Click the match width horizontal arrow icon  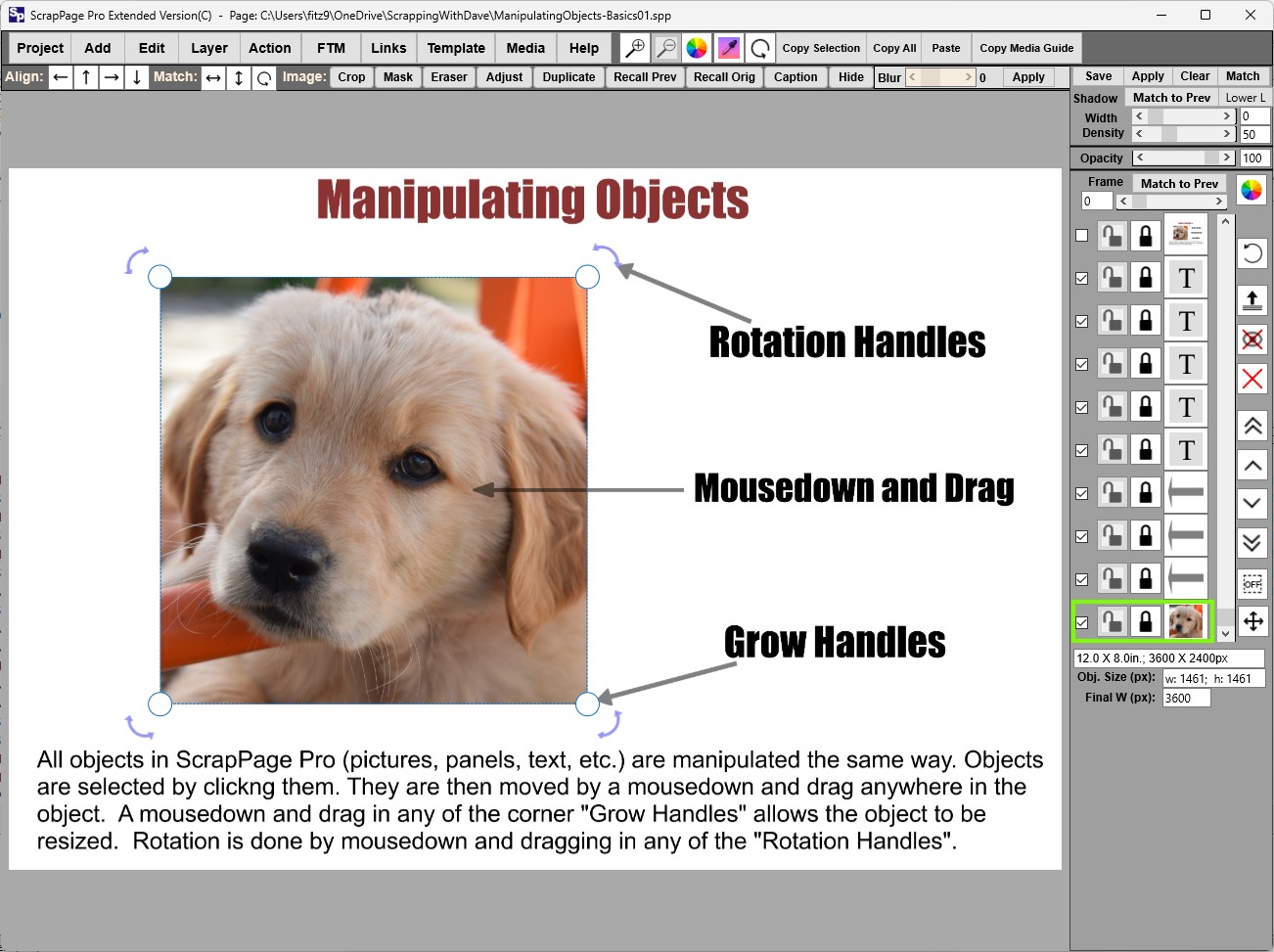213,77
